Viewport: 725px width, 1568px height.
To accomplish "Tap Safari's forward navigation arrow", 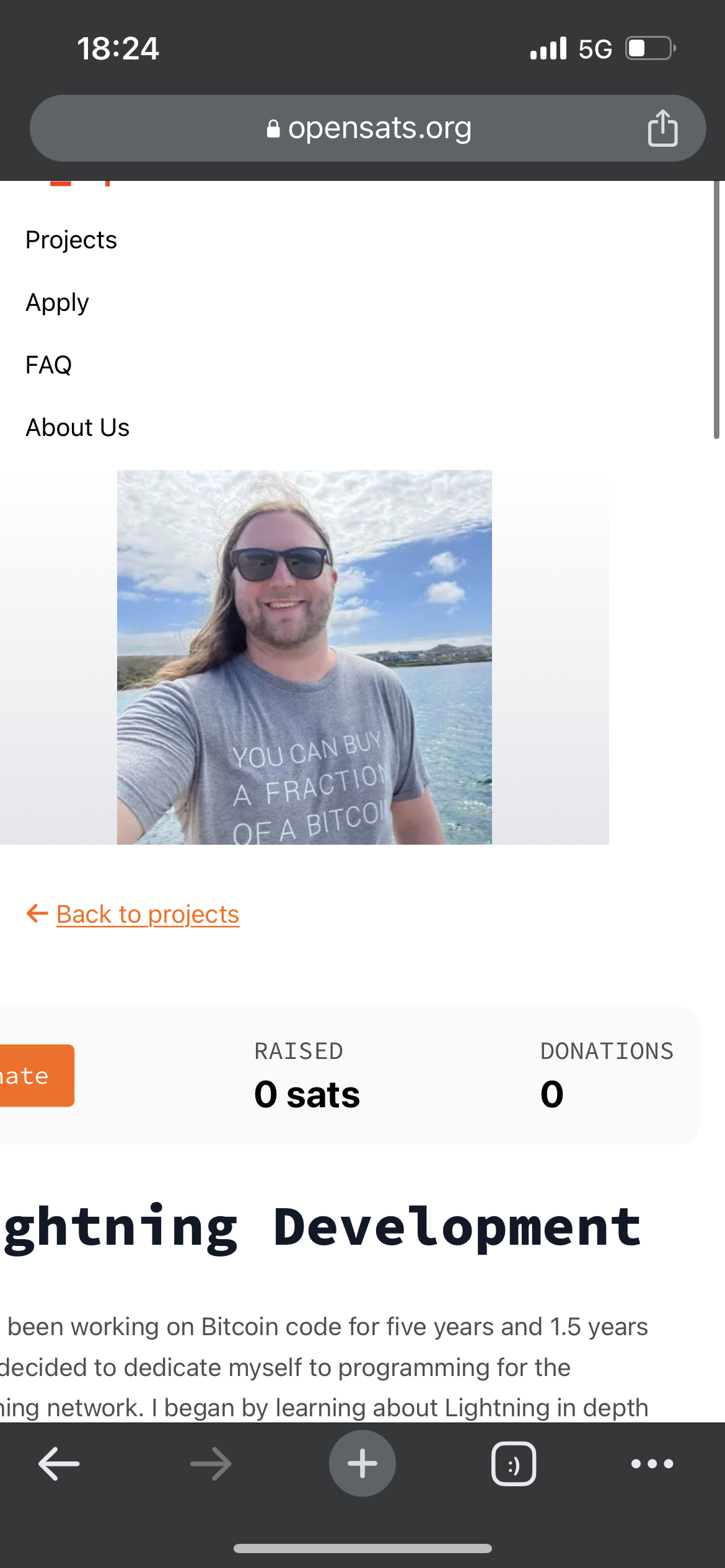I will (x=209, y=1463).
